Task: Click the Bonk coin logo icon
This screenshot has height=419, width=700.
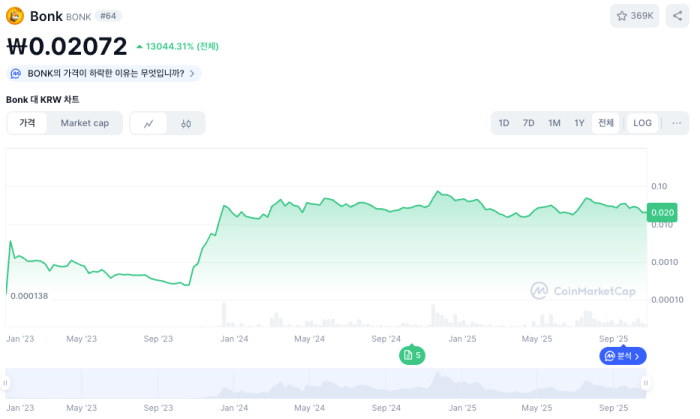Action: coord(15,16)
